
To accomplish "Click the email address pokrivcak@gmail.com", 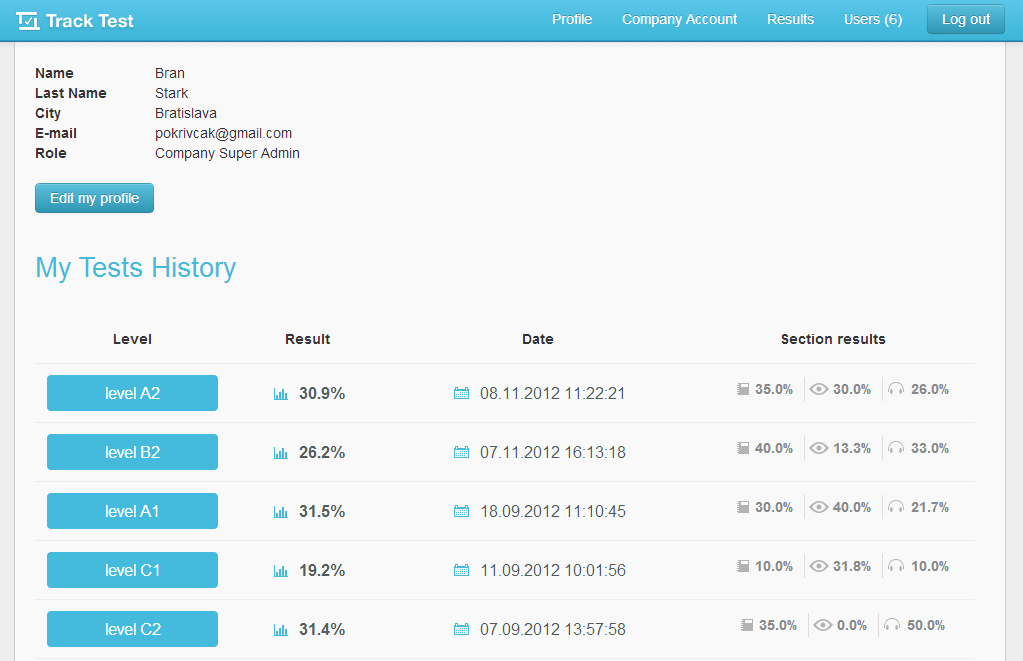I will 223,133.
